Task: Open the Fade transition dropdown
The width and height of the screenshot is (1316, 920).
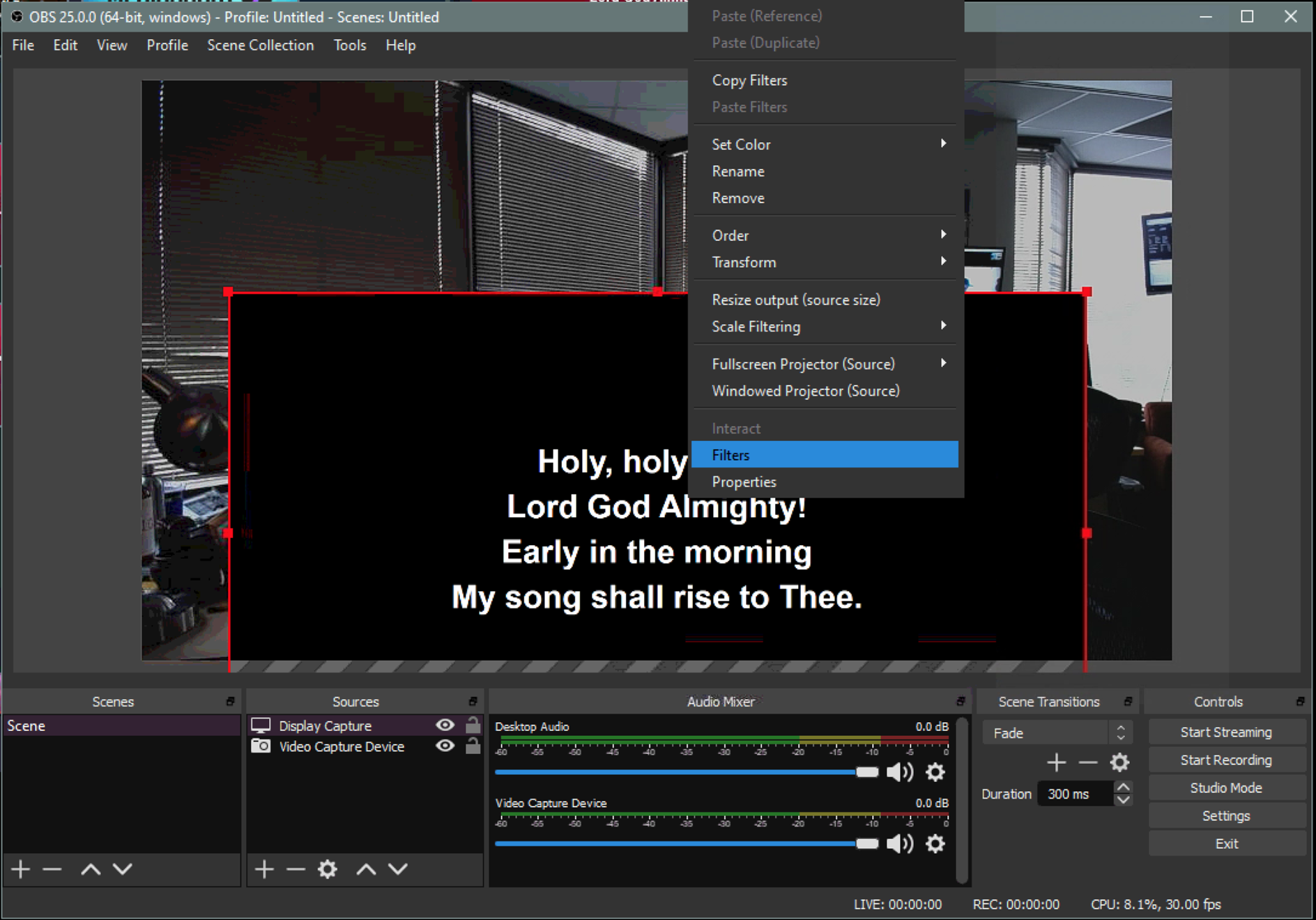Action: 1057,733
